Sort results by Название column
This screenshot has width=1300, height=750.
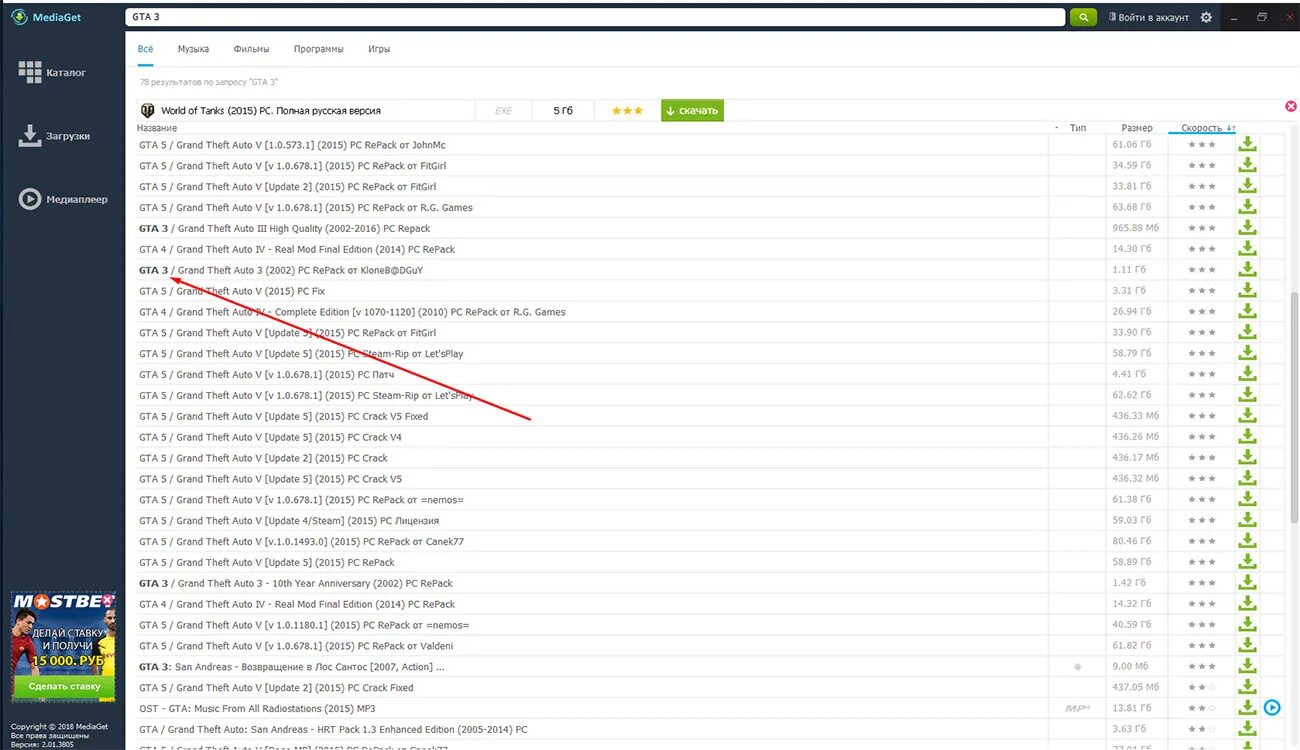pos(157,128)
